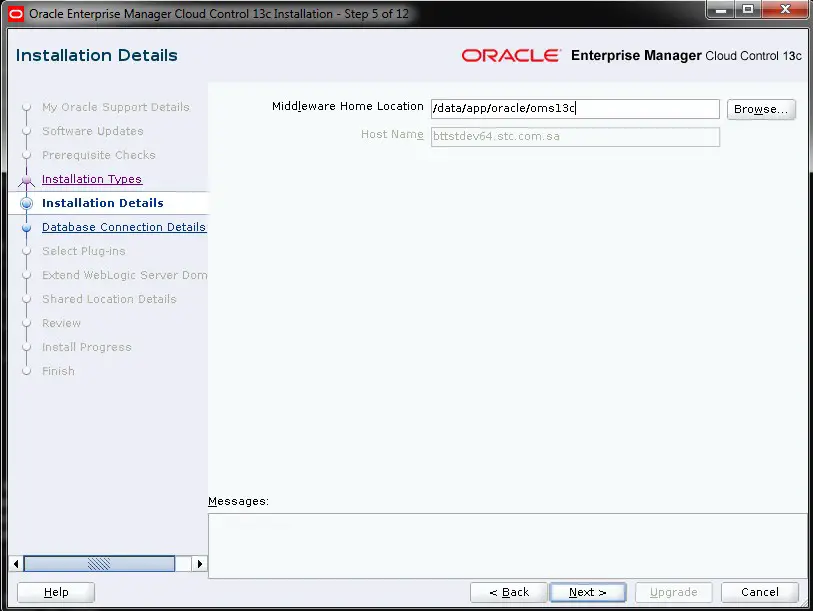Click the Next > button
Viewport: 813px width, 611px height.
click(587, 592)
